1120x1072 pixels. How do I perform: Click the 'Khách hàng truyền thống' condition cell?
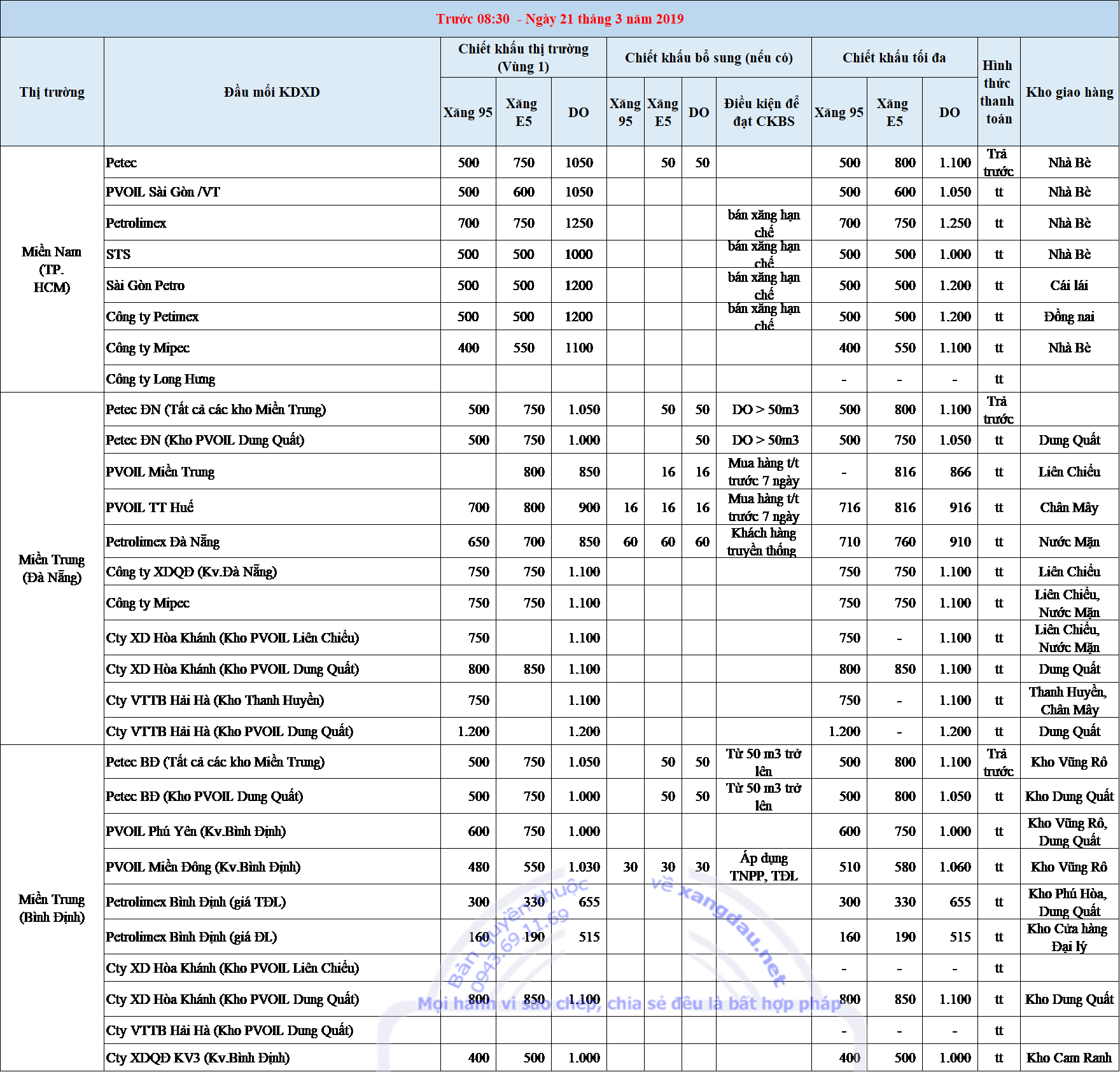(763, 541)
